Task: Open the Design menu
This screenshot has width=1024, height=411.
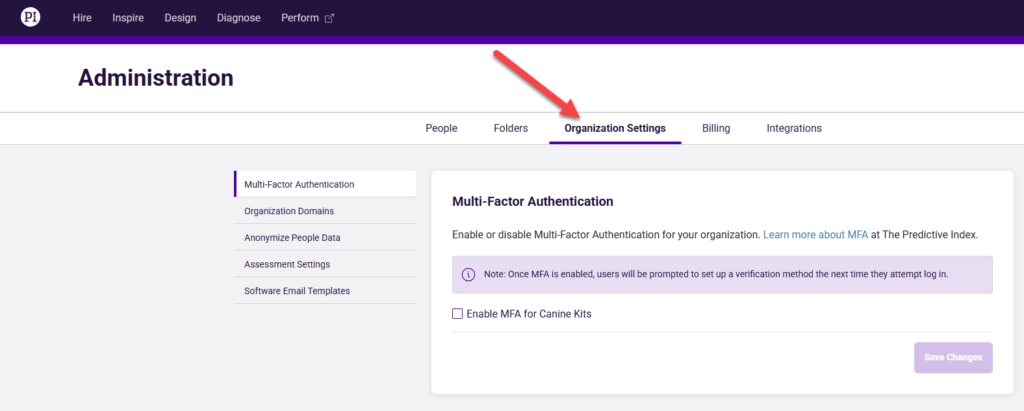Action: (180, 18)
